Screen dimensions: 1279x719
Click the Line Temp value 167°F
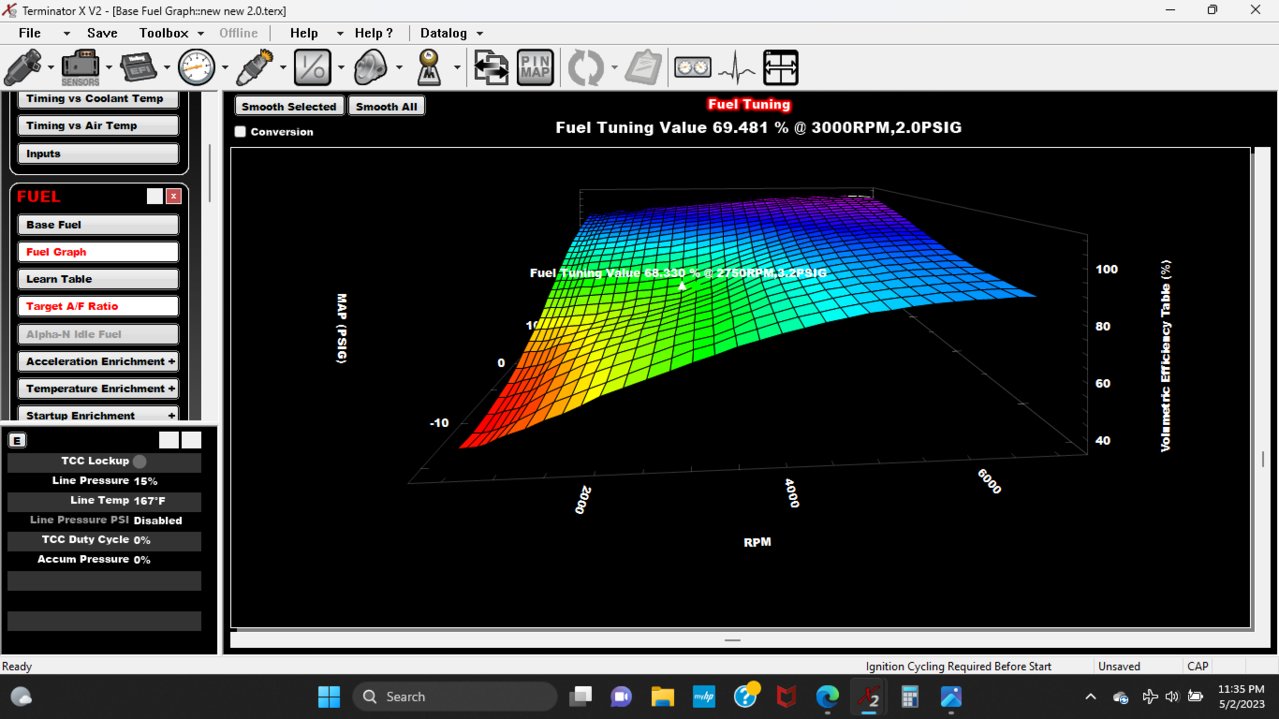click(152, 500)
